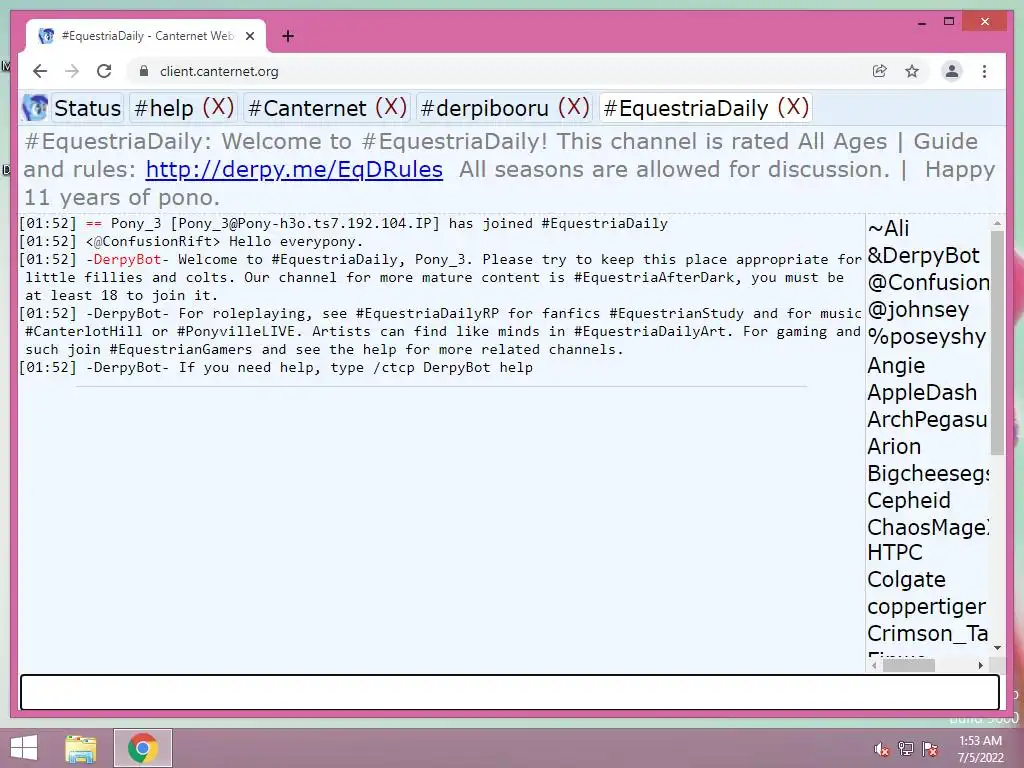This screenshot has width=1024, height=768.
Task: Select Cepheid in the user list
Action: coord(908,500)
